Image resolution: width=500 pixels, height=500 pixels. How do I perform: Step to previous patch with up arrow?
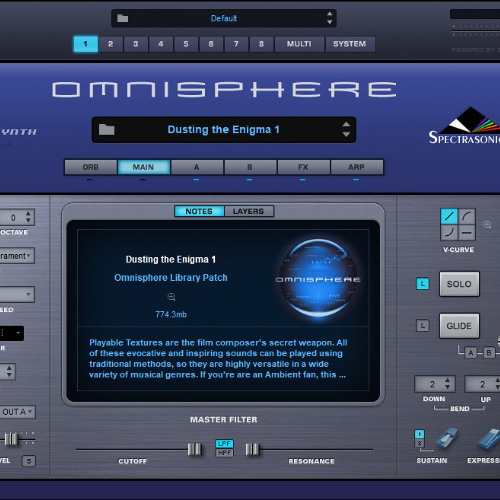coord(346,125)
